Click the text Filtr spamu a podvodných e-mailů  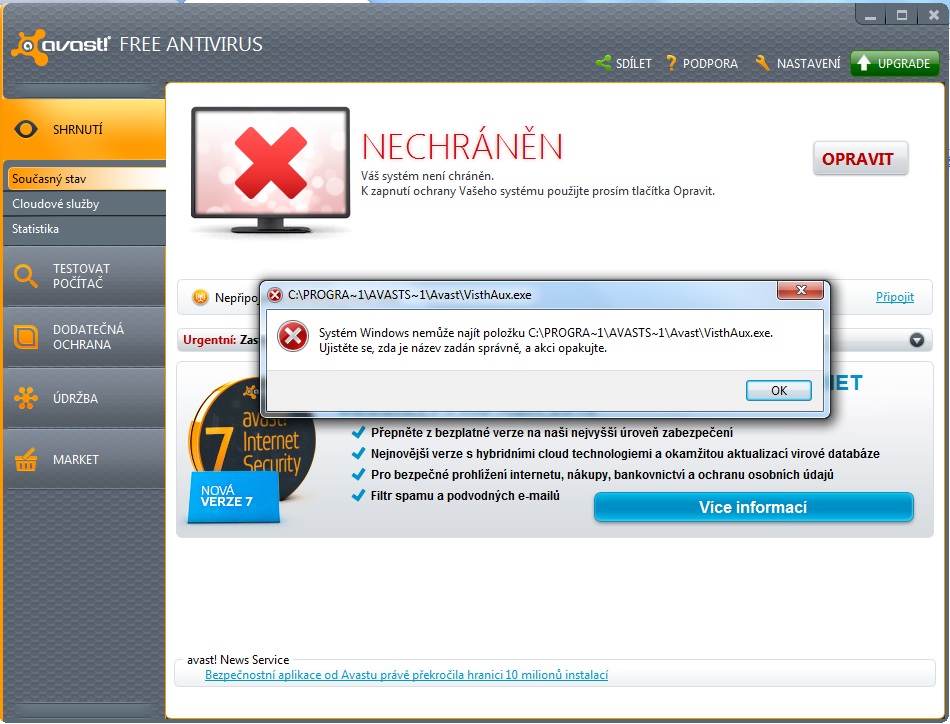pyautogui.click(x=465, y=496)
